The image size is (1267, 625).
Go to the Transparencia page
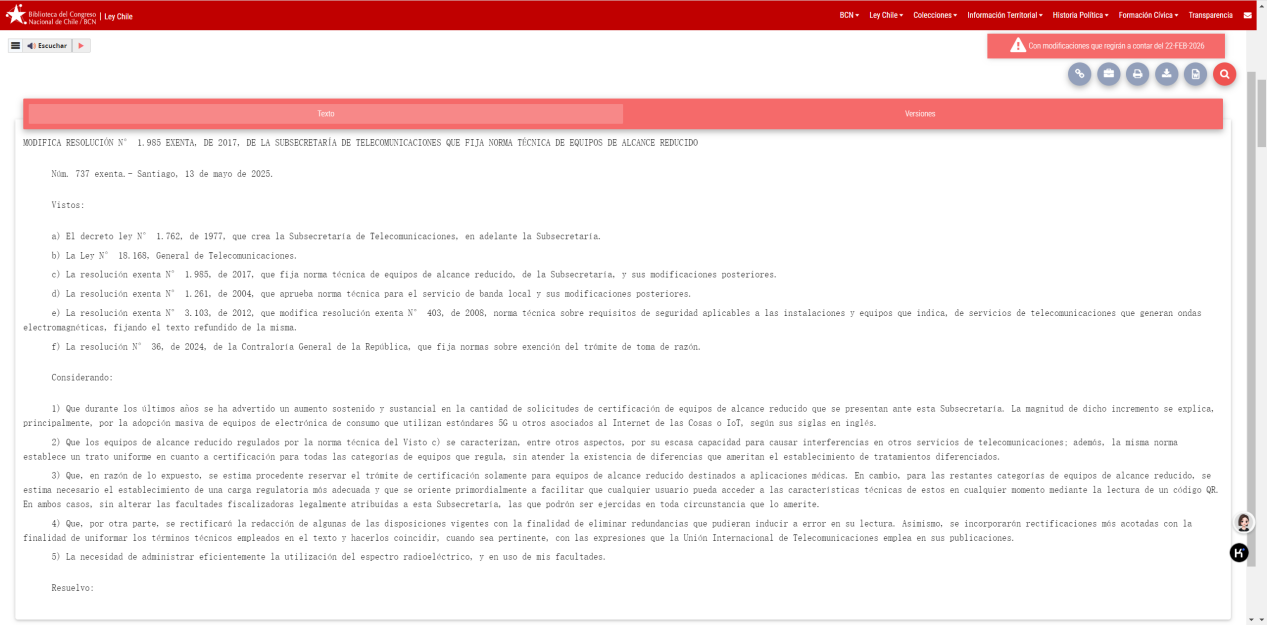pyautogui.click(x=1210, y=15)
